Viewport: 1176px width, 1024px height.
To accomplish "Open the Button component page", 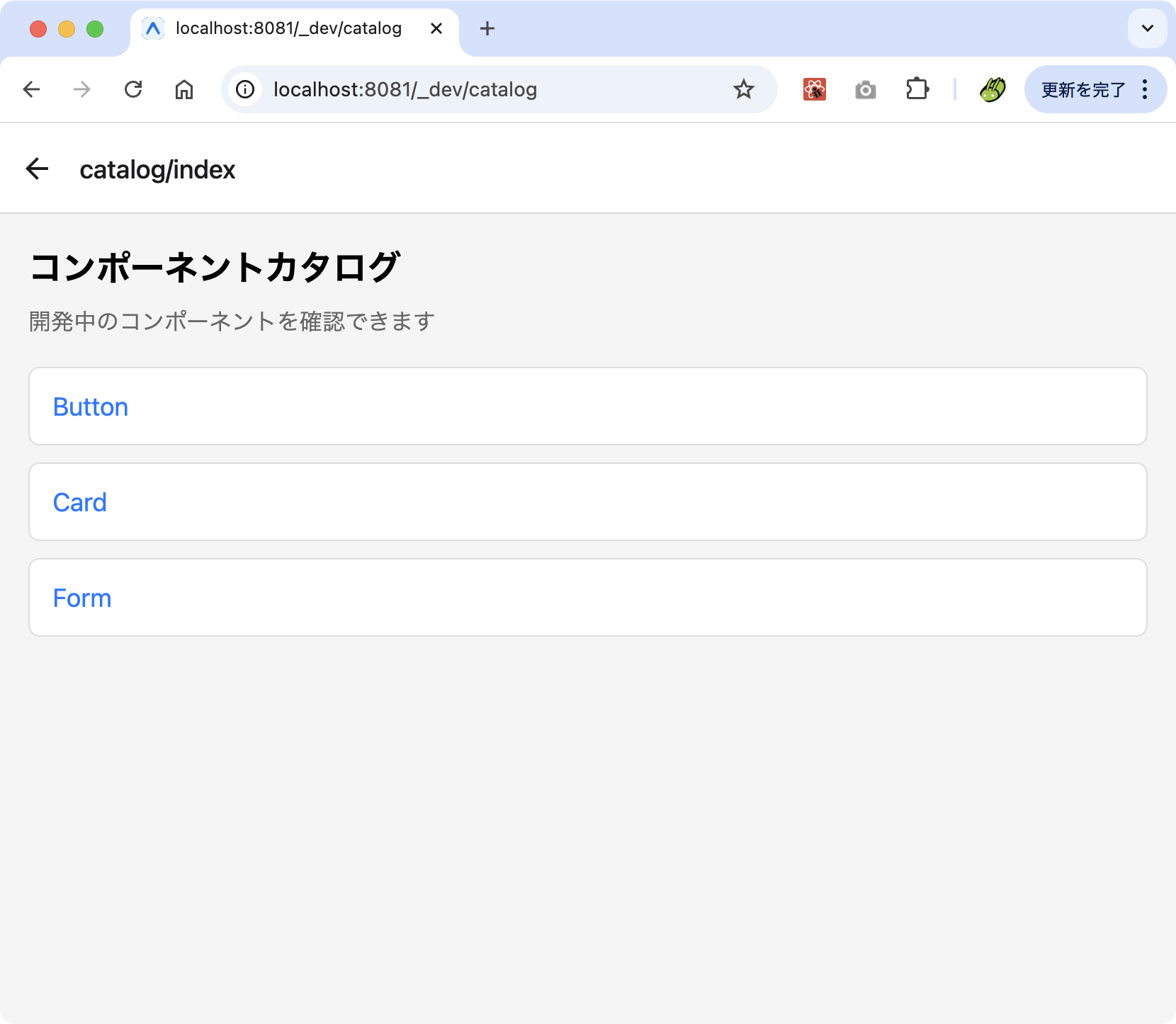I will coord(90,406).
